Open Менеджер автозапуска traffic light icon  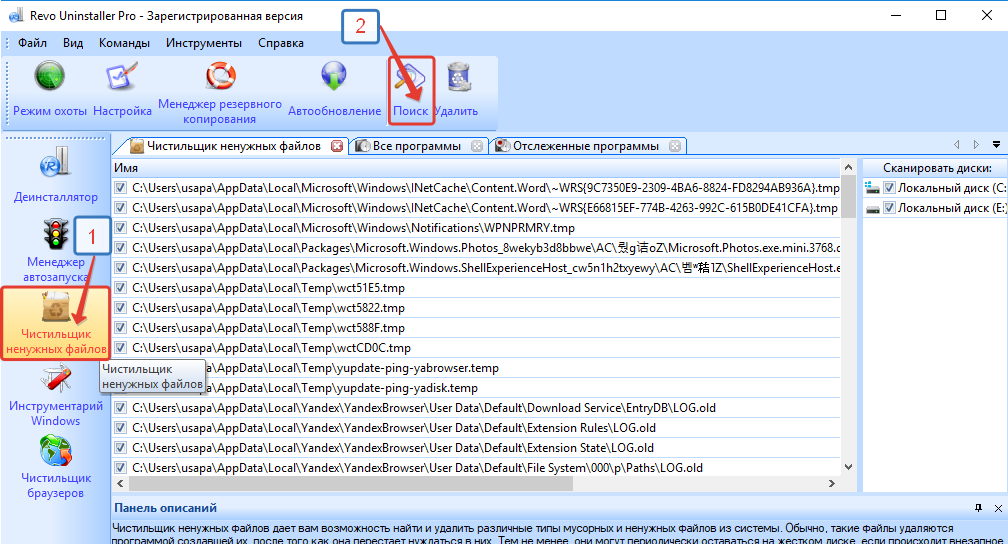56,234
